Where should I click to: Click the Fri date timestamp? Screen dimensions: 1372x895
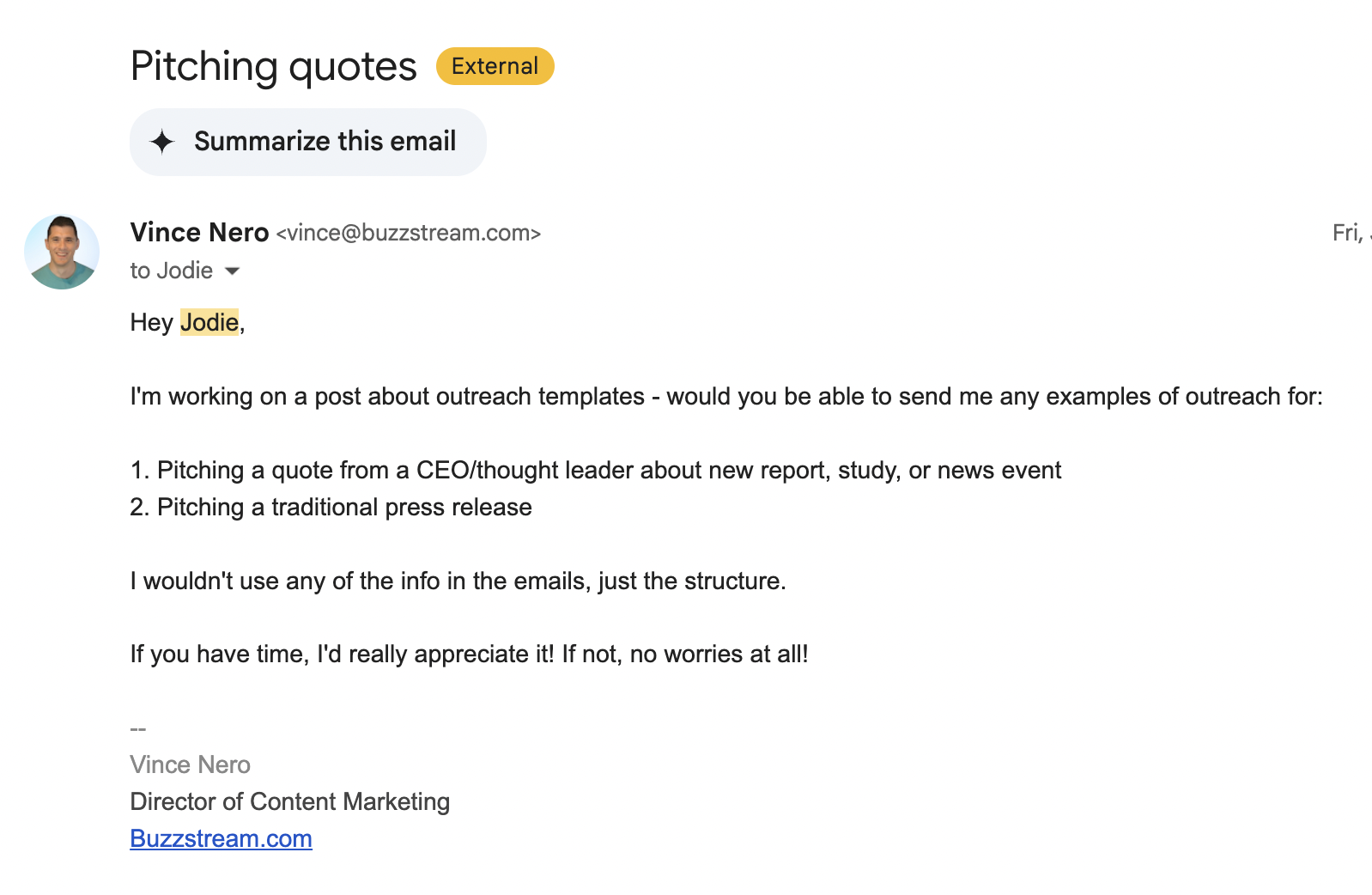coord(1350,233)
